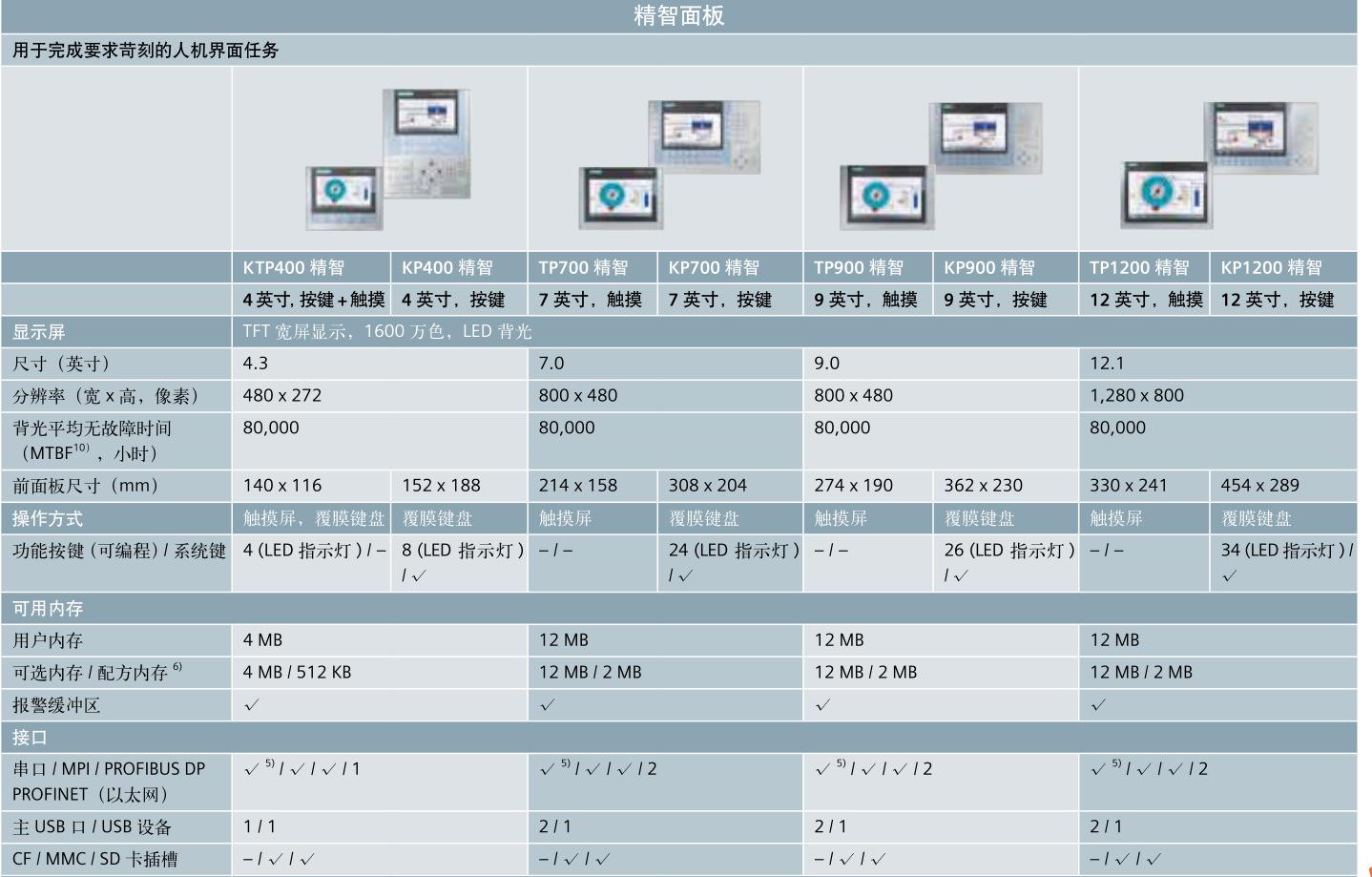1372x877 pixels.
Task: Click the 显示屏 section header
Action: click(39, 332)
